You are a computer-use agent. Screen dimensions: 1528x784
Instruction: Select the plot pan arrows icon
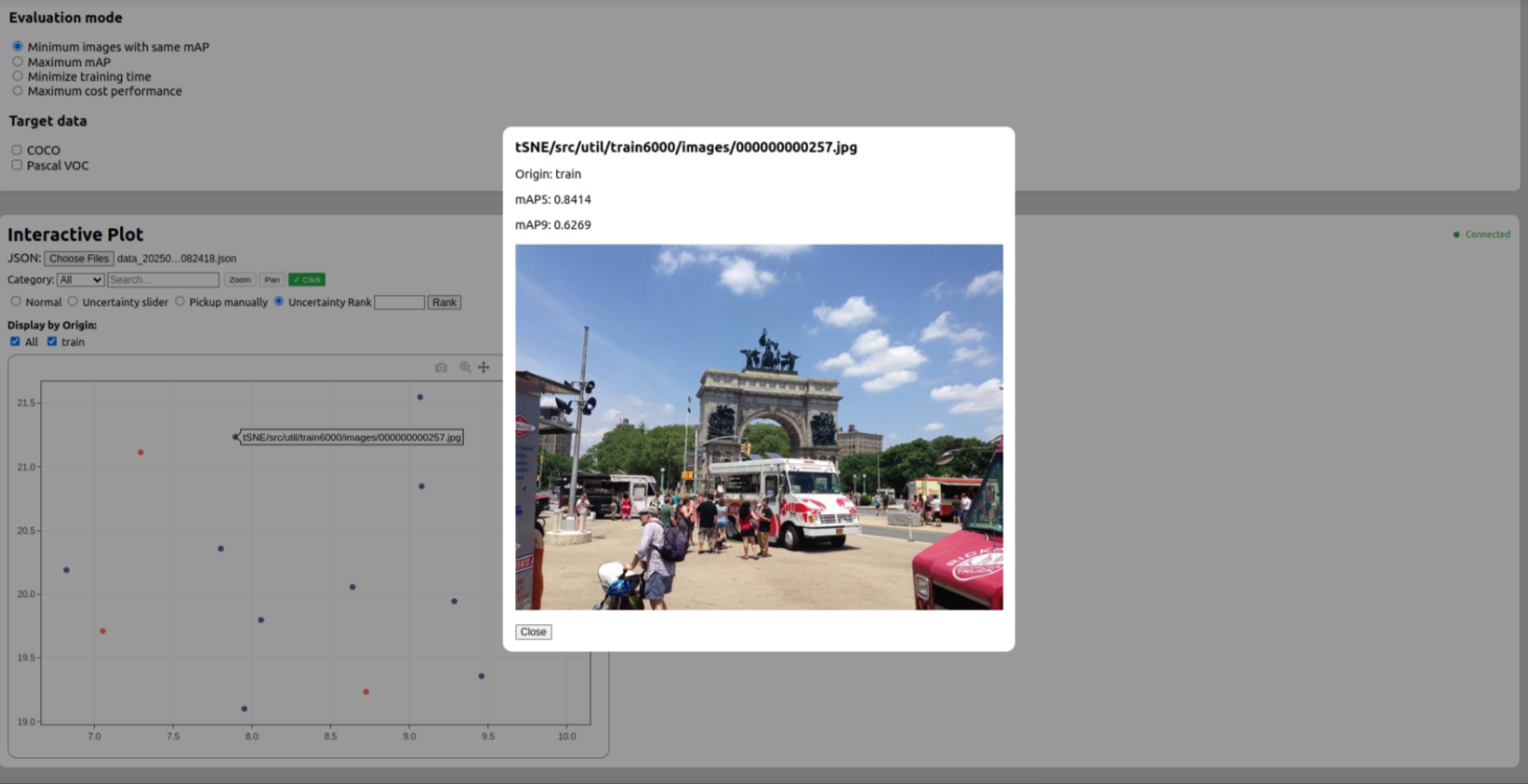pyautogui.click(x=484, y=367)
